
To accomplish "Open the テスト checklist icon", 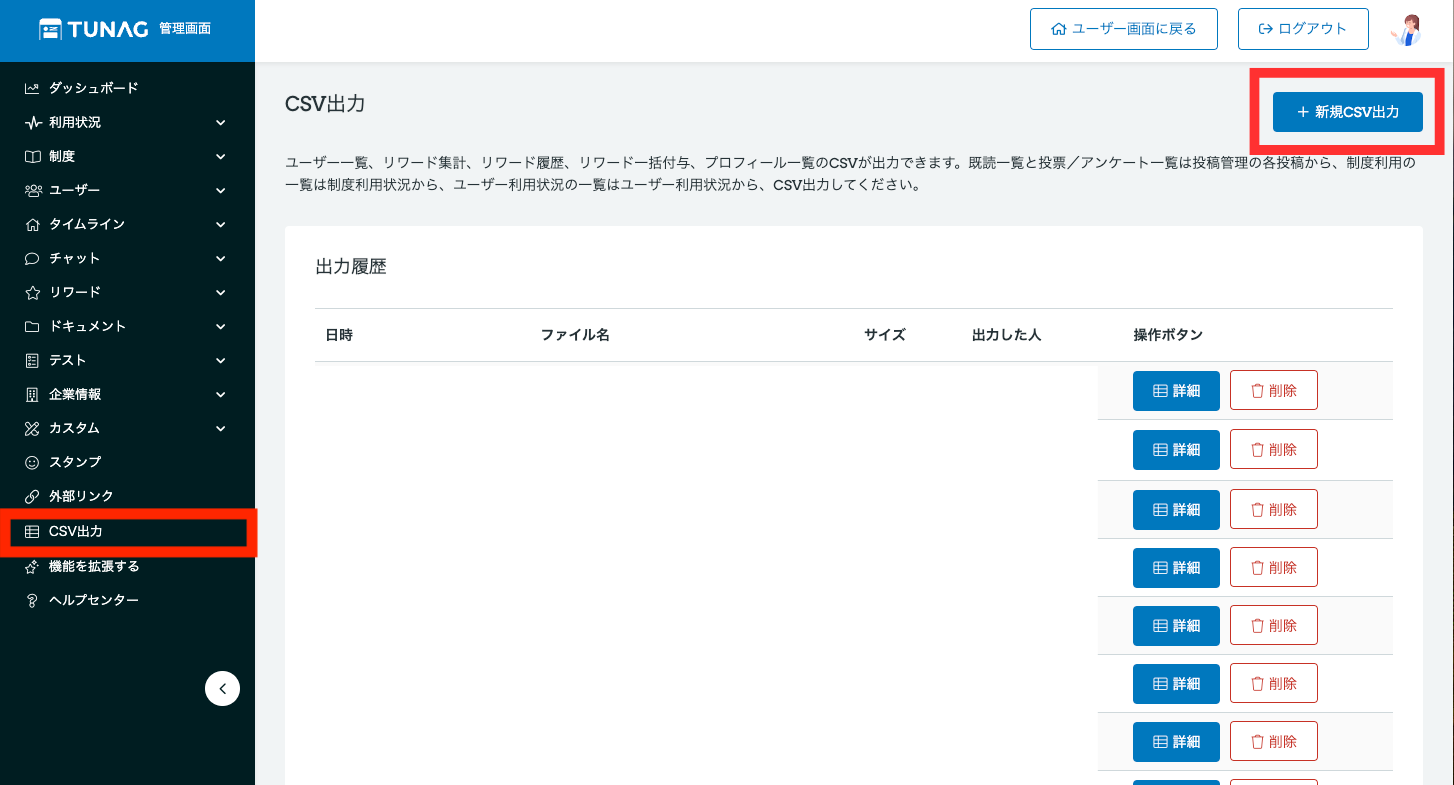I will click(x=32, y=360).
